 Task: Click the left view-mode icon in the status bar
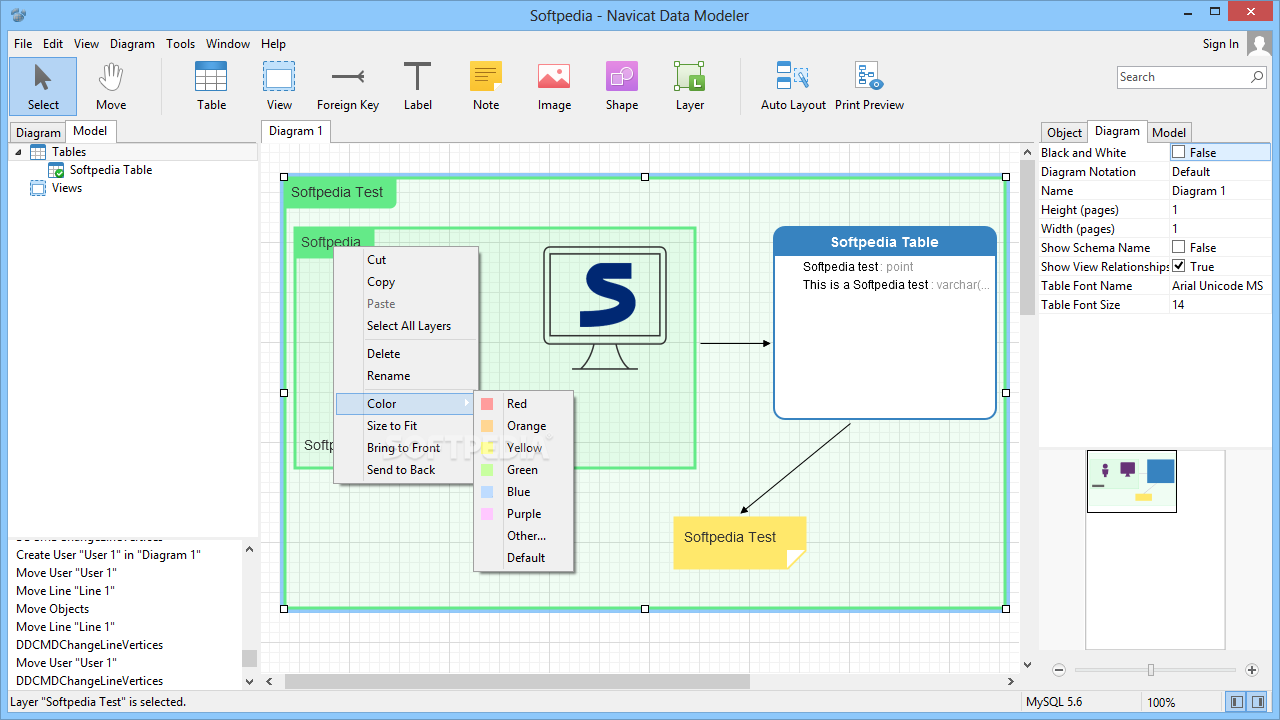point(1237,702)
